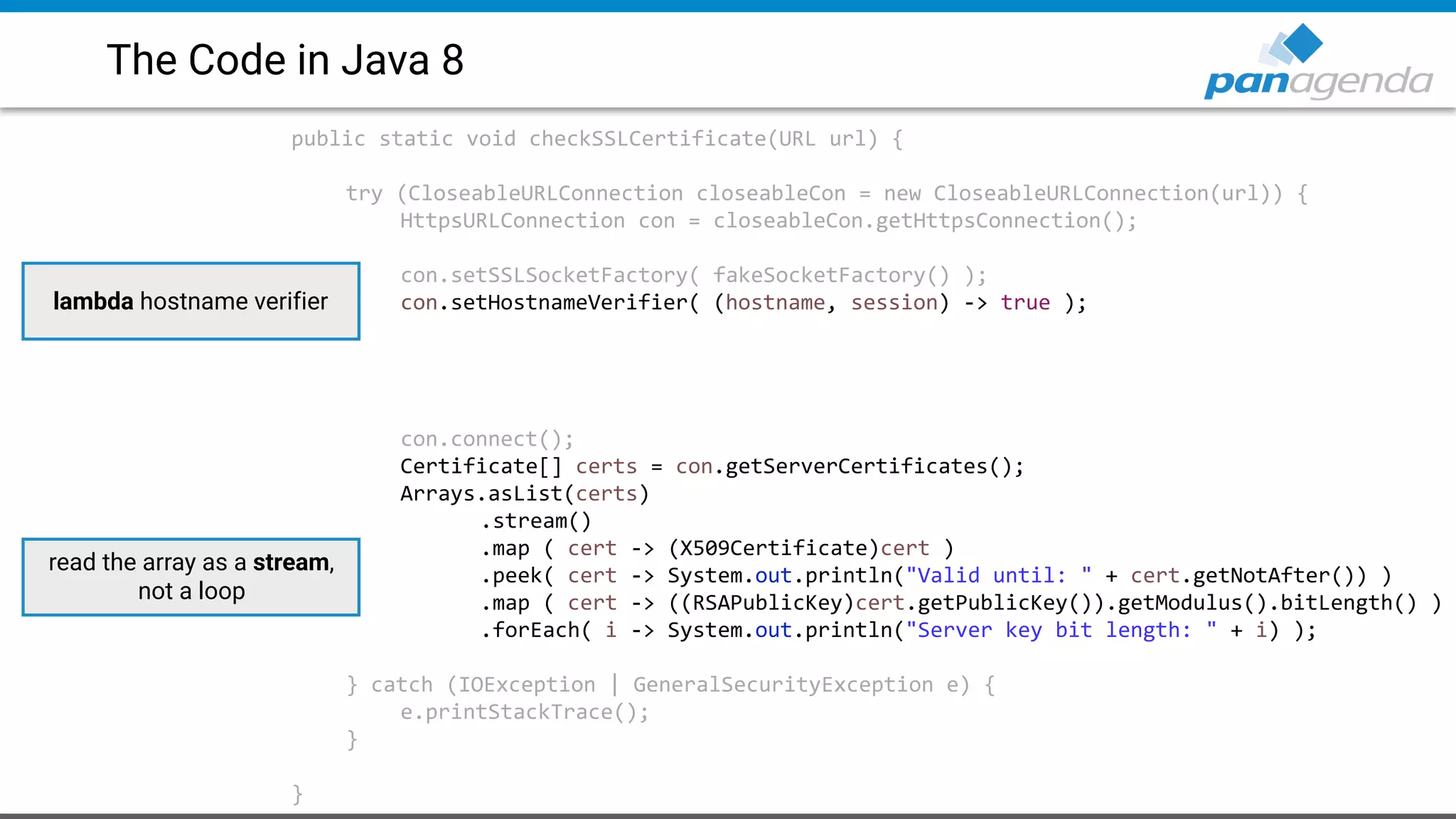Click the panagenda wordmark text
This screenshot has height=819, width=1456.
pos(1318,82)
